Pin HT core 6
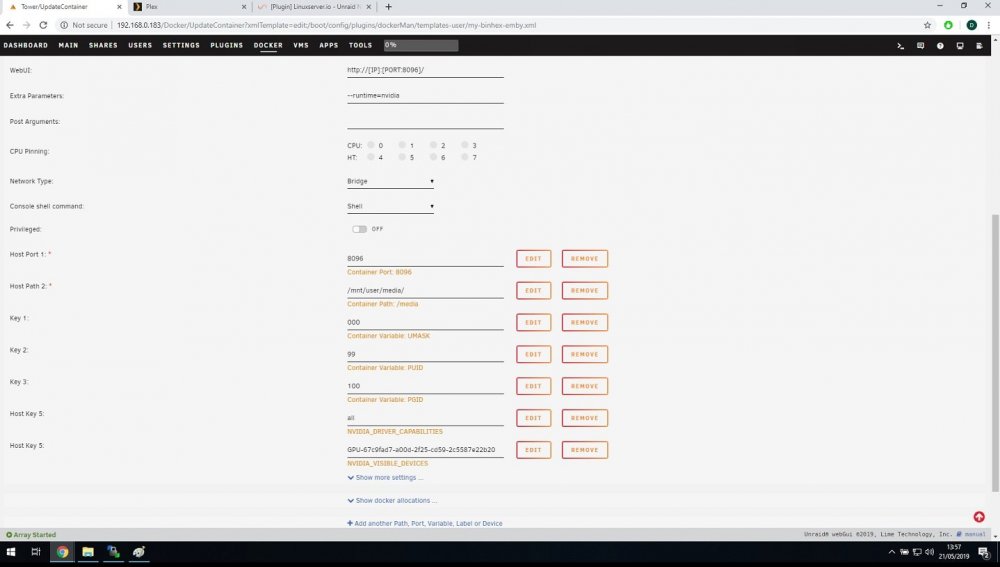 pos(434,157)
